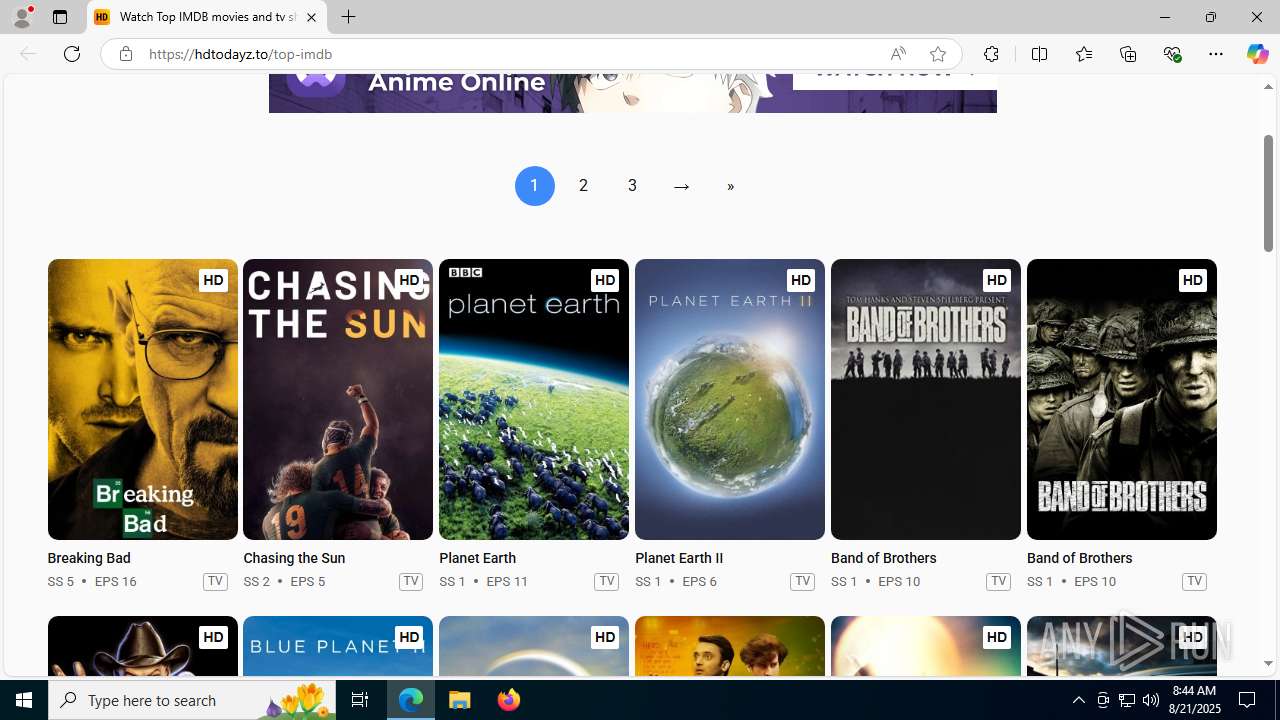Open the tab actions menu icon
The height and width of the screenshot is (720, 1280).
[60, 17]
